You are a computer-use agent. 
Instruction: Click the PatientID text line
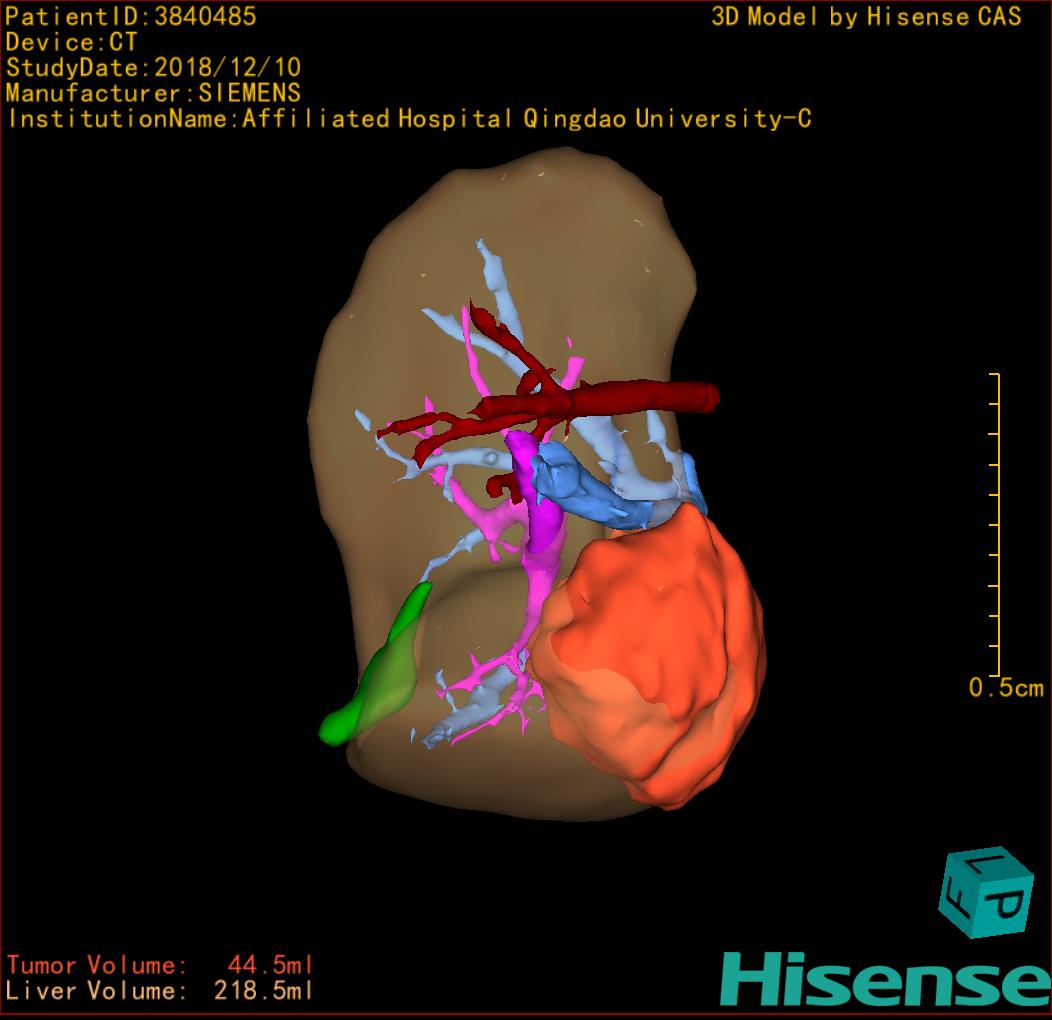tap(131, 16)
